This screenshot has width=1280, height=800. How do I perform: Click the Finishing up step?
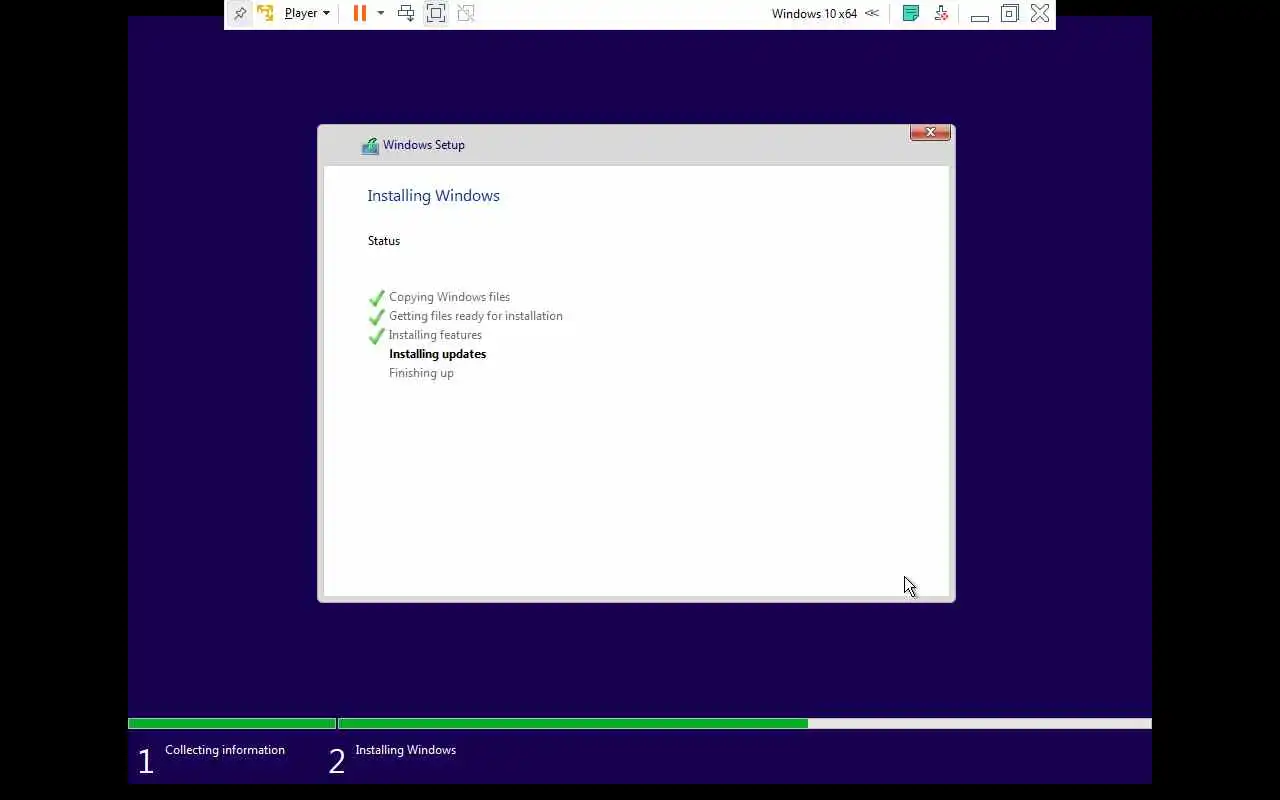(421, 373)
